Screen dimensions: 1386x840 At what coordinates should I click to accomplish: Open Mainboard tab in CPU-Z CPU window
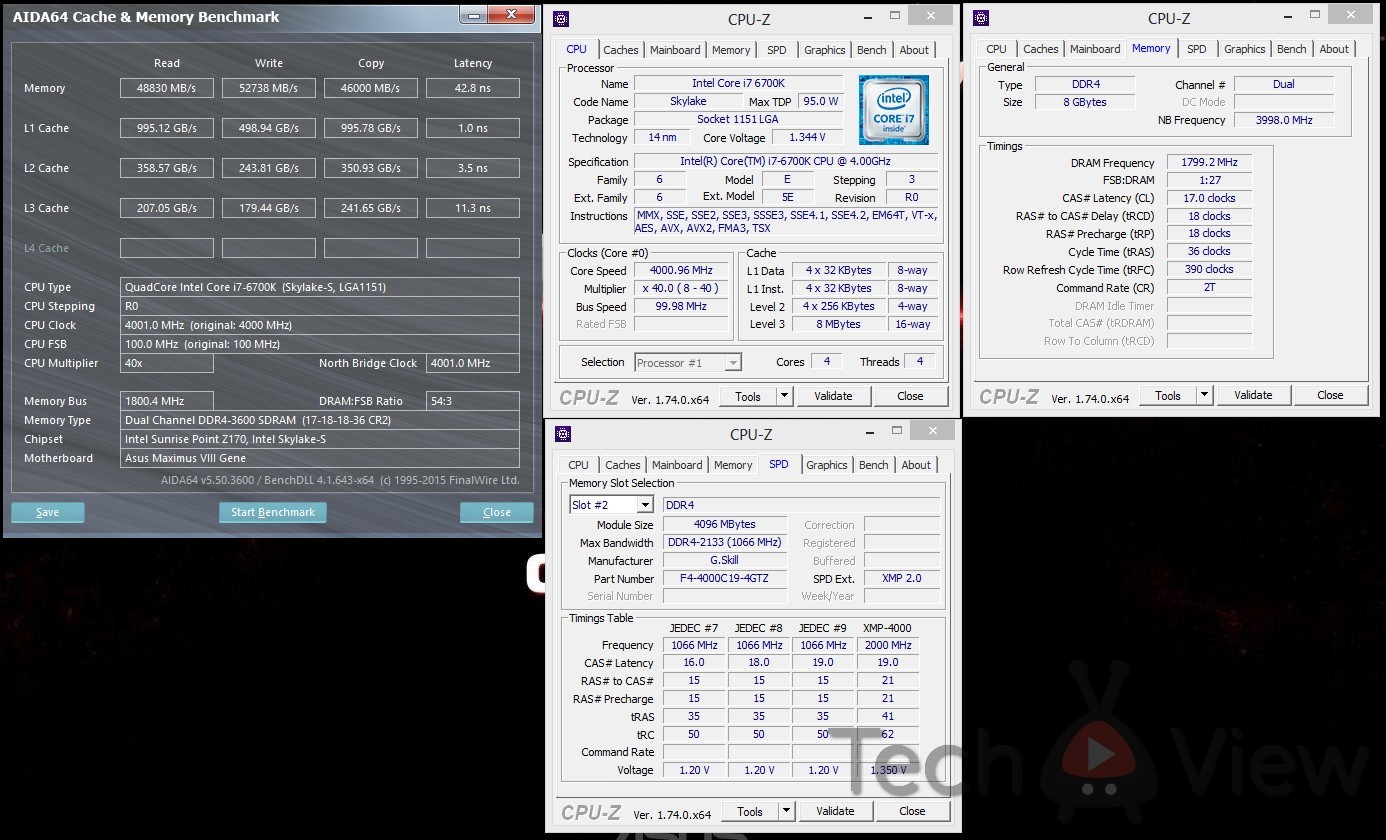coord(675,50)
